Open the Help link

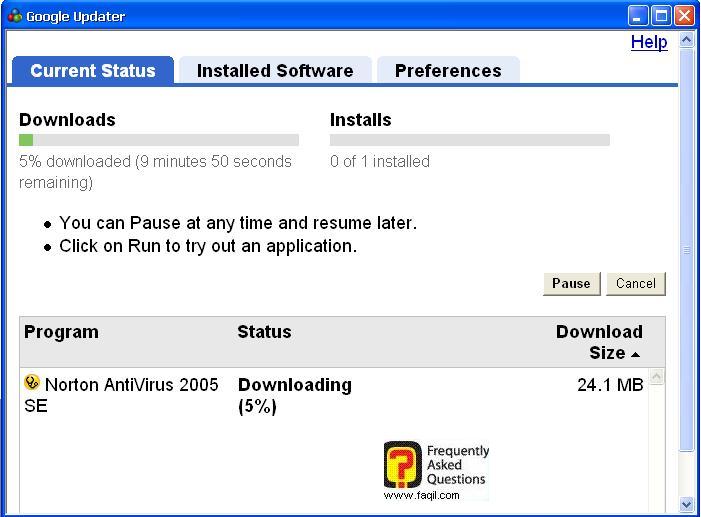coord(649,42)
